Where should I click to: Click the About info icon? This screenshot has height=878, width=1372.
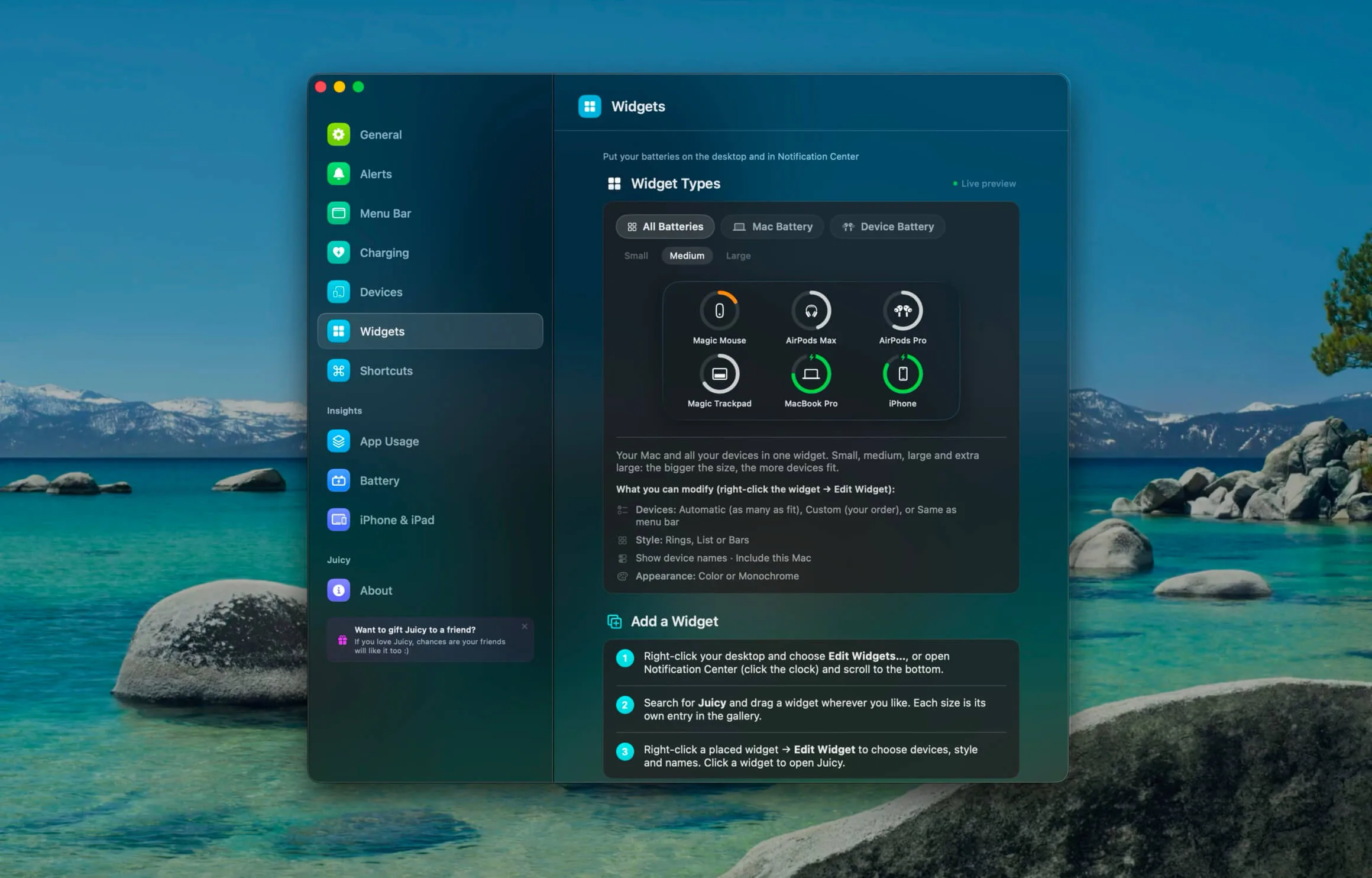coord(338,590)
